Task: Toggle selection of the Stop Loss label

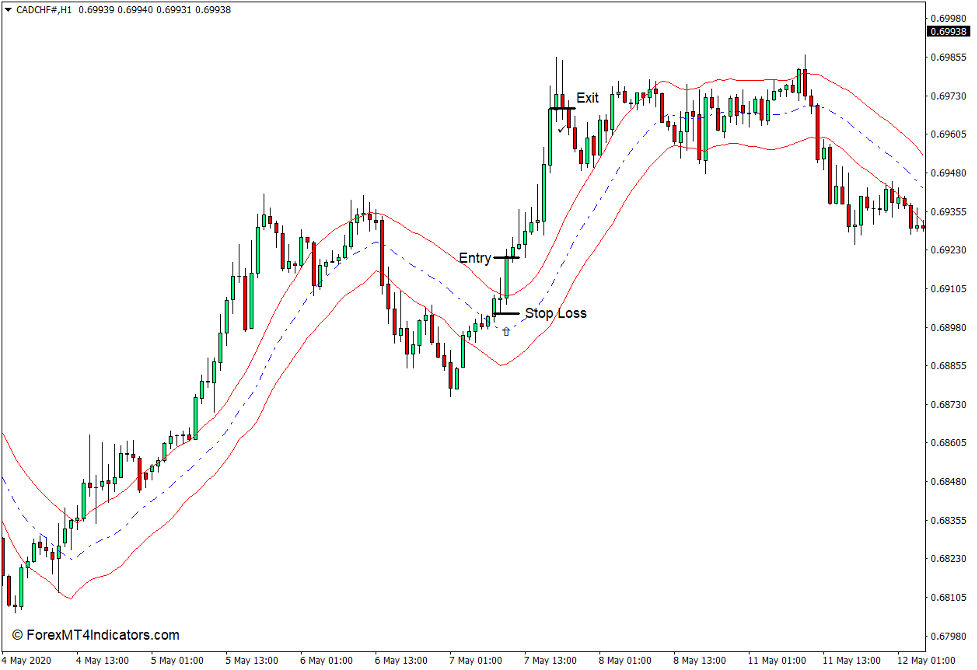Action: point(556,312)
